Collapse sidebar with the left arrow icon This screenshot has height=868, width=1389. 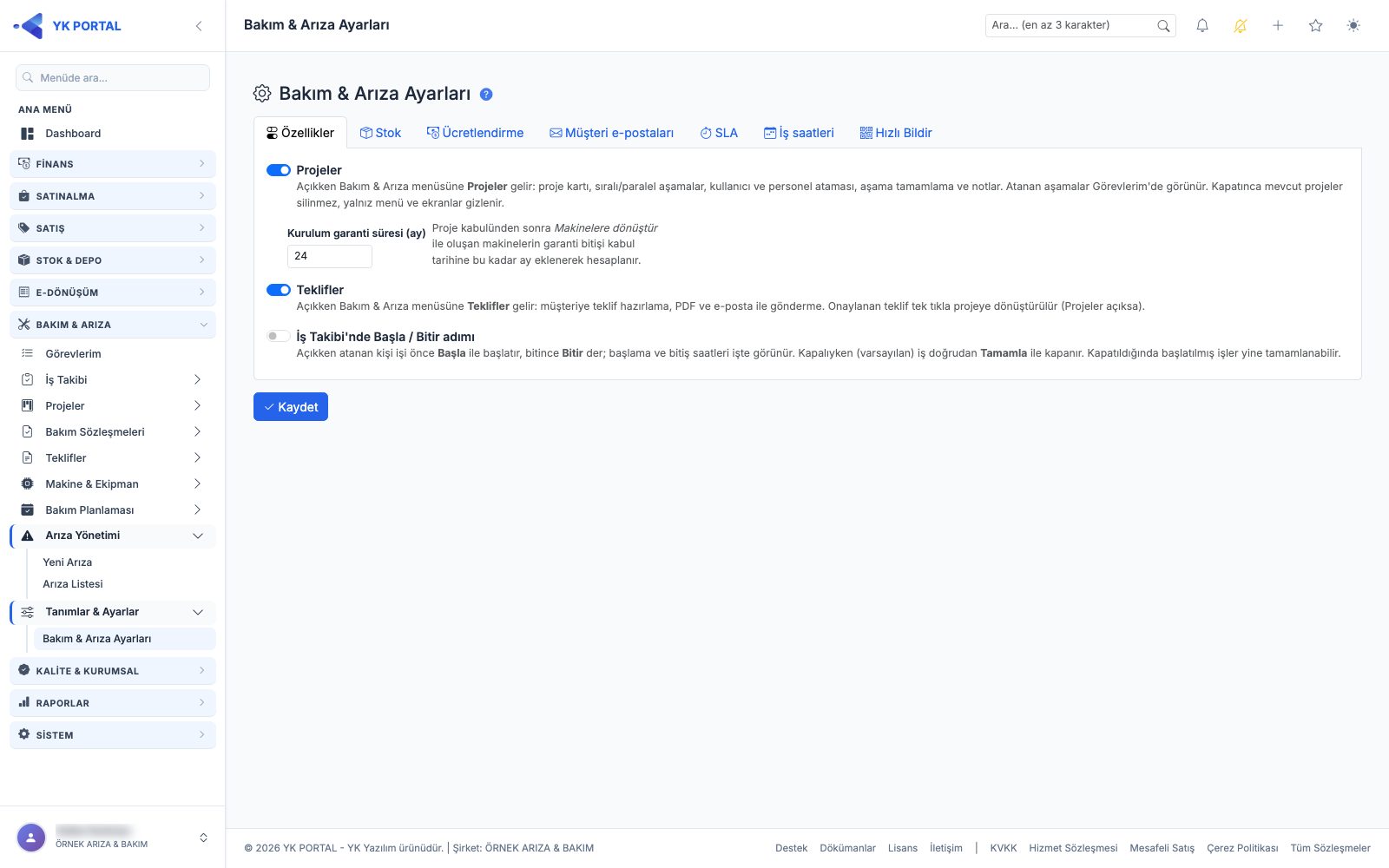(x=199, y=26)
